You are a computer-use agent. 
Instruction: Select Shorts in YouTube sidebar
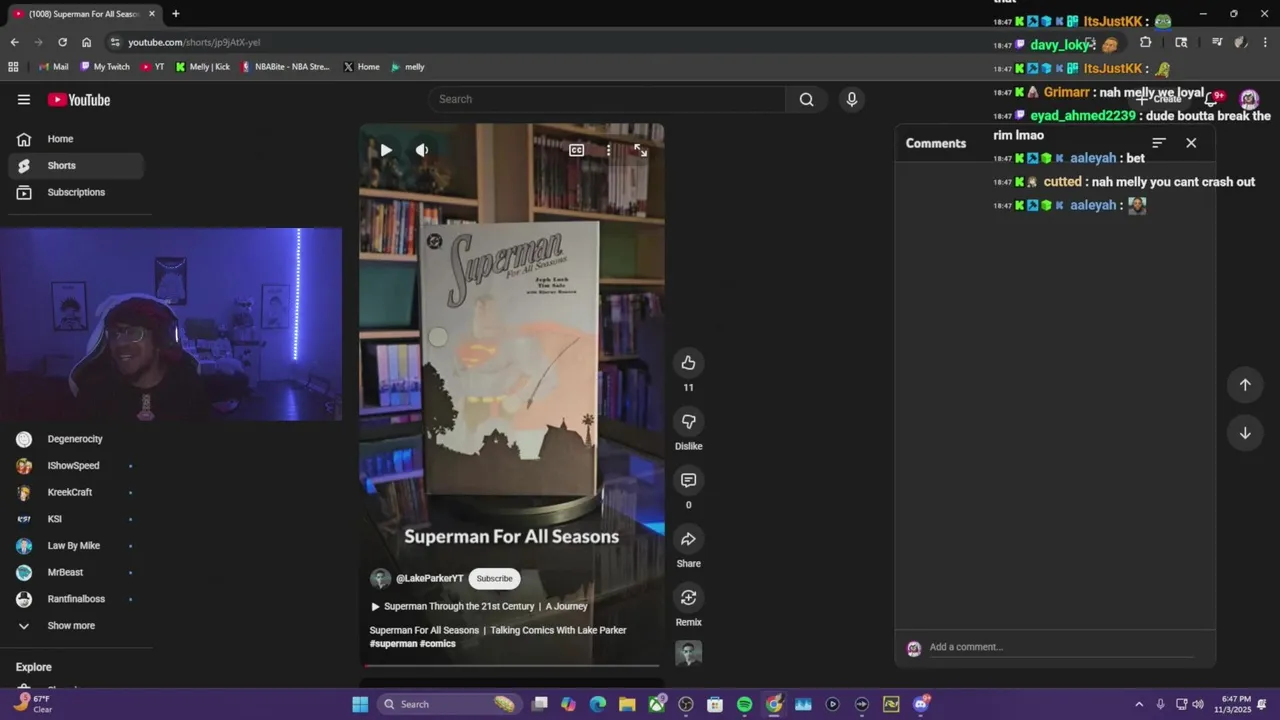pyautogui.click(x=76, y=166)
